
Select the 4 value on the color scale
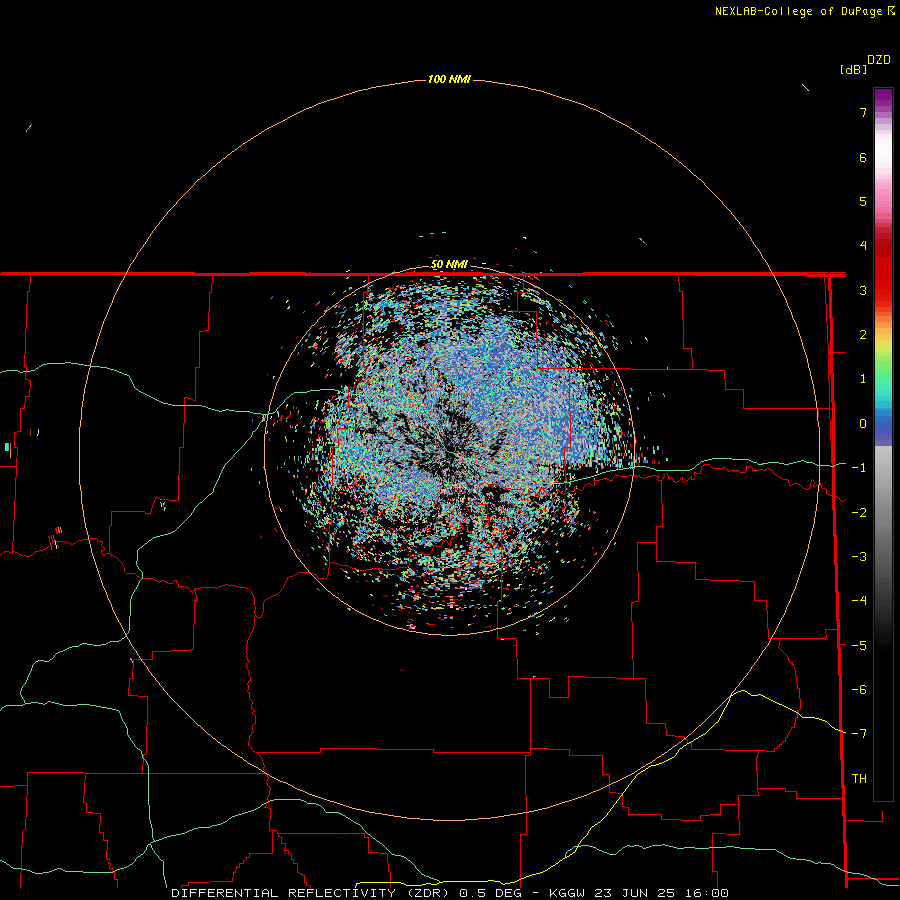coord(863,246)
